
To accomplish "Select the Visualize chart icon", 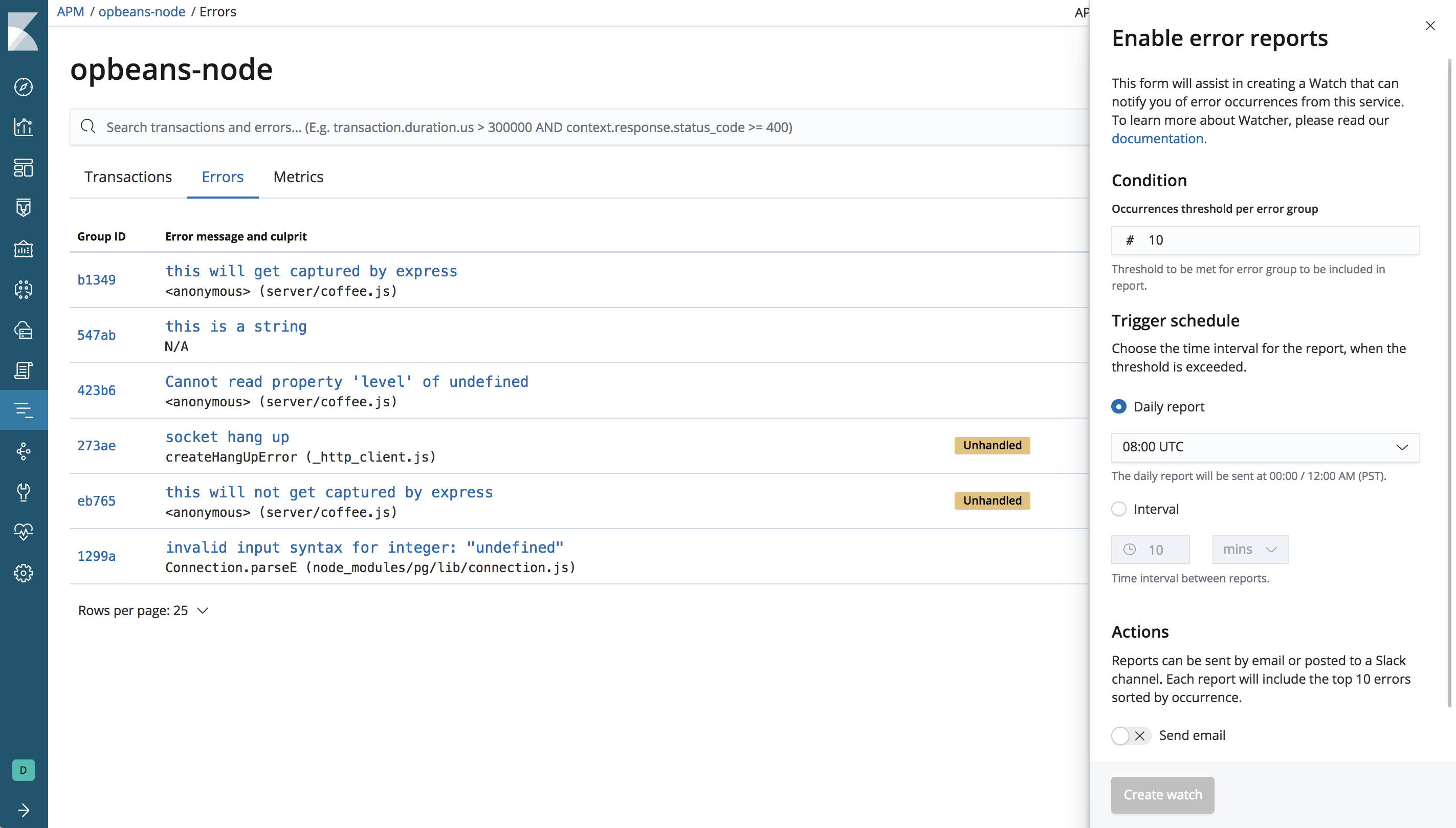I will [24, 127].
